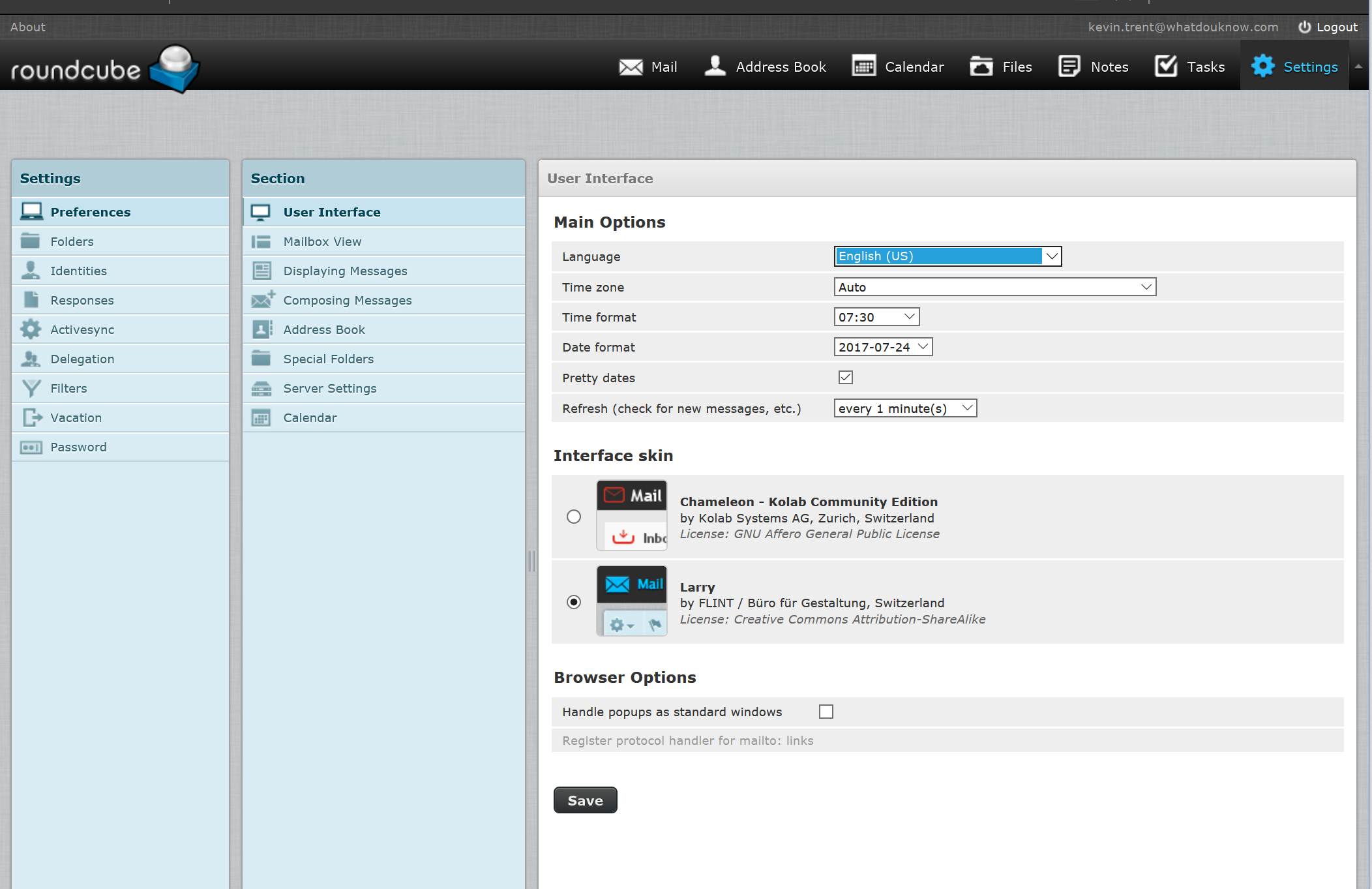
Task: Click the Tasks checkmark icon in top navigation
Action: click(x=1166, y=67)
